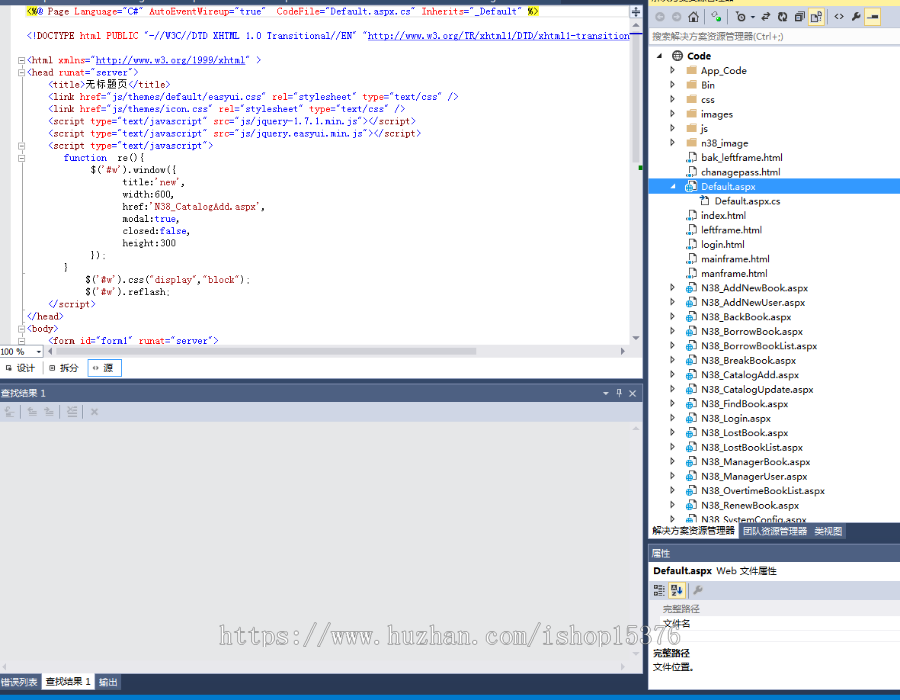This screenshot has width=900, height=700.
Task: Pin the Find Results 1 panel
Action: pyautogui.click(x=619, y=393)
